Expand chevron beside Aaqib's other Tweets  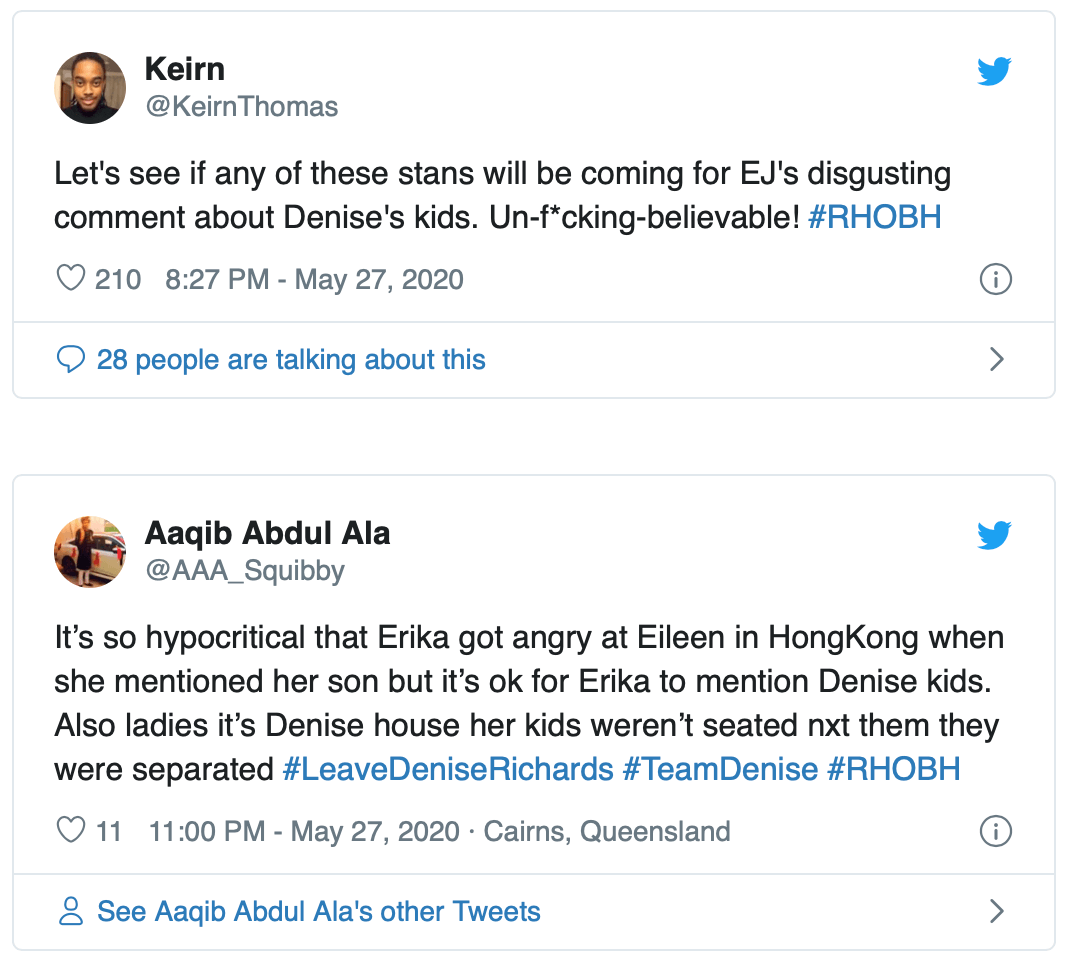point(996,911)
